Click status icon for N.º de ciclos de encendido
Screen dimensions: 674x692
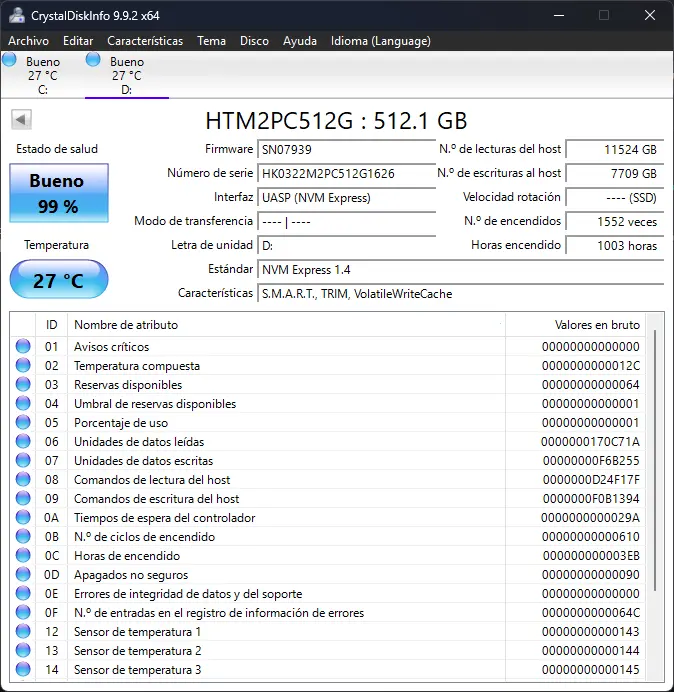click(x=23, y=536)
